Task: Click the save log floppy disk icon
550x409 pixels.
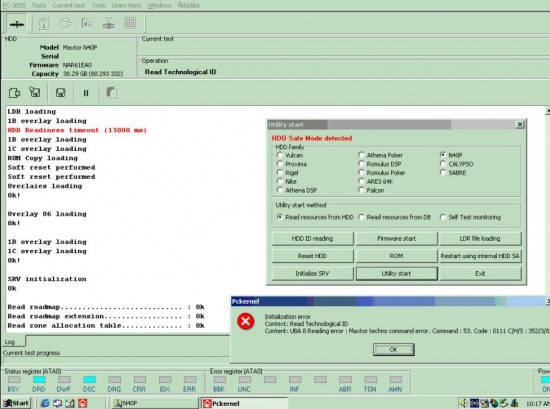Action: 60,93
